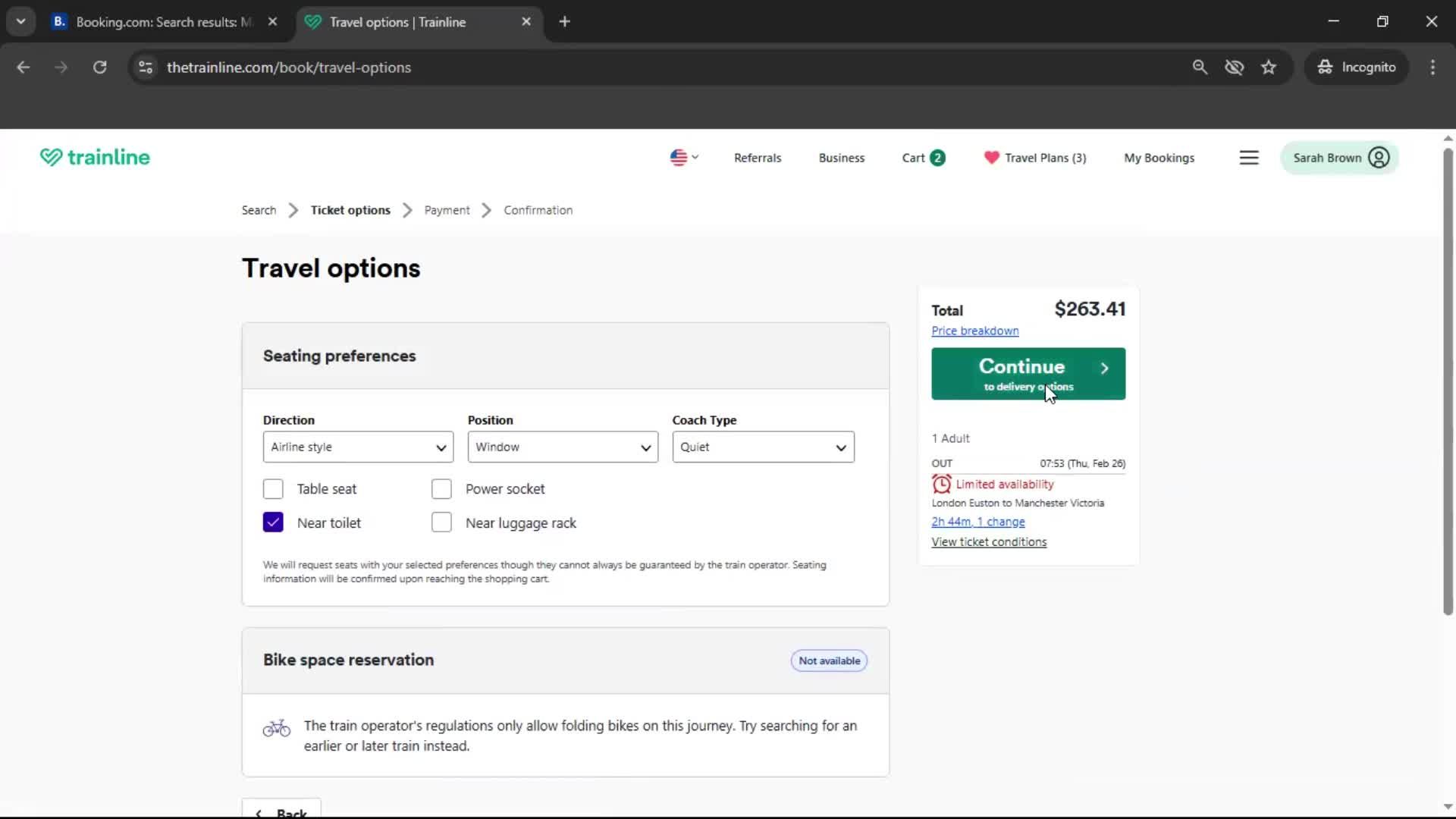The height and width of the screenshot is (819, 1456).
Task: Select Business in the navigation menu
Action: (x=841, y=158)
